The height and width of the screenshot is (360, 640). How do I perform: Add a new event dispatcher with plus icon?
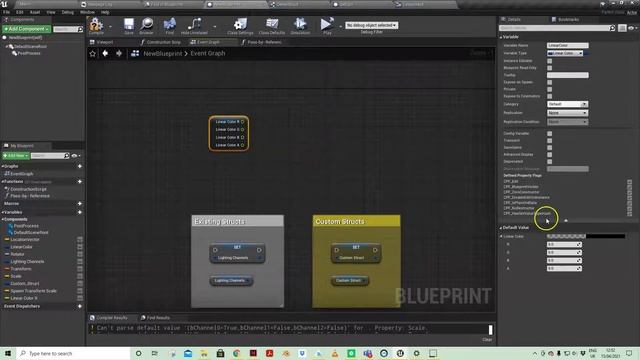[x=80, y=306]
